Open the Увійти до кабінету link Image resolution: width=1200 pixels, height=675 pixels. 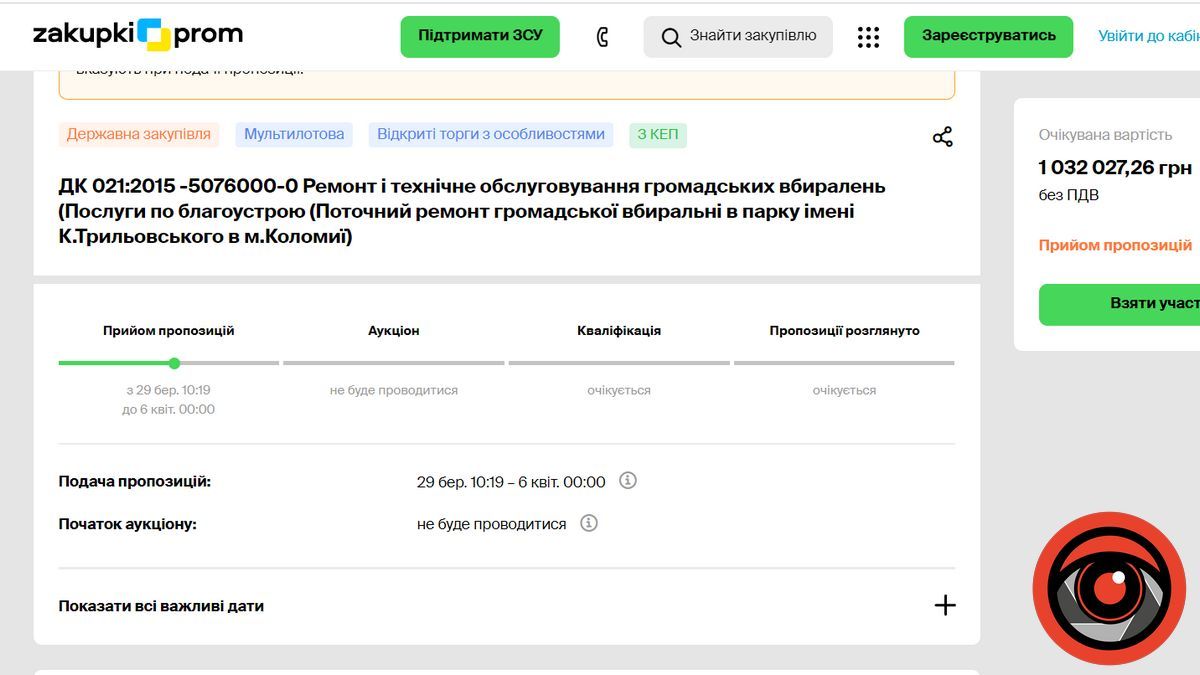click(x=1152, y=36)
